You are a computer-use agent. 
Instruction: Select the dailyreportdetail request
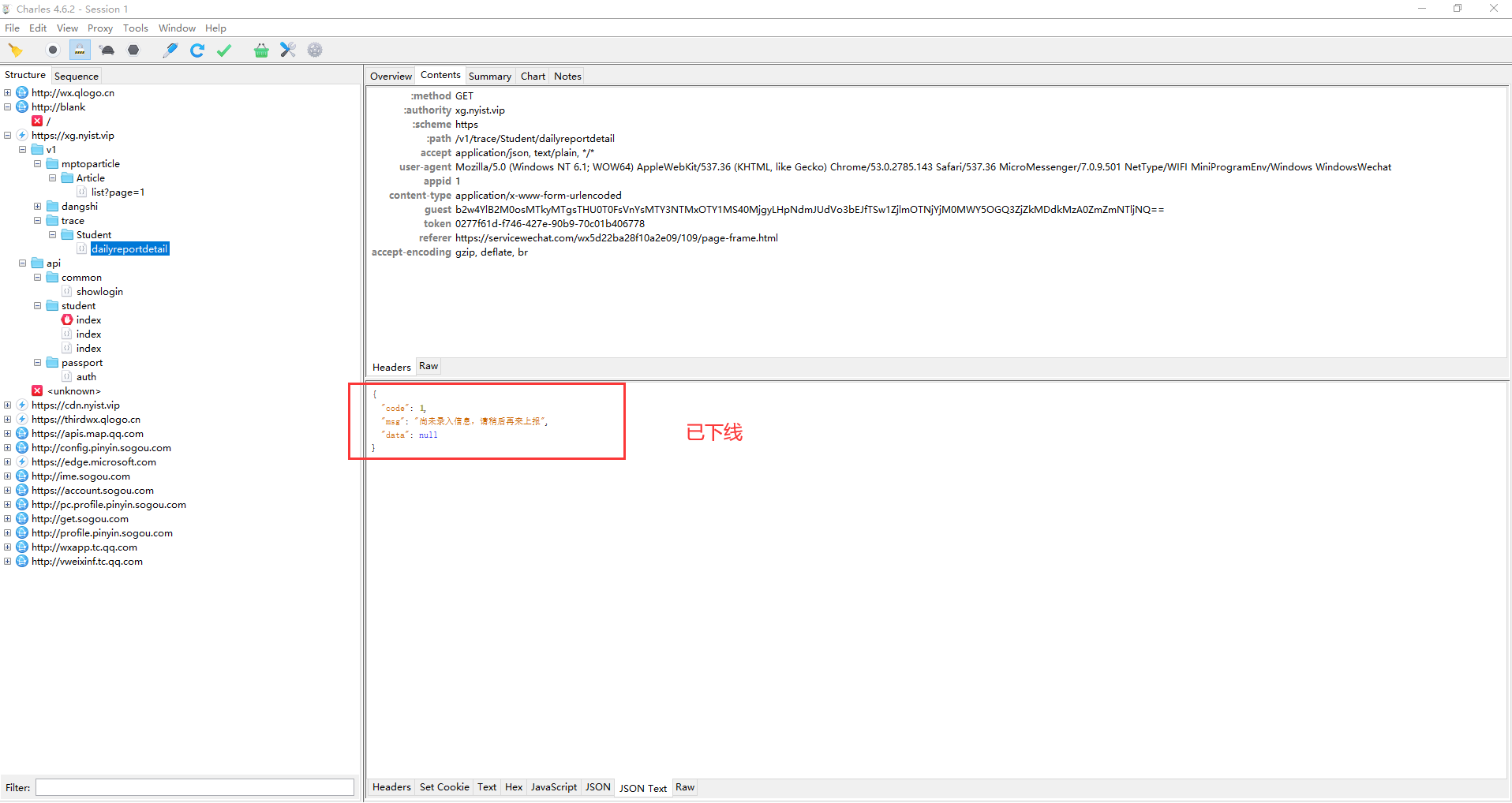[x=129, y=249]
